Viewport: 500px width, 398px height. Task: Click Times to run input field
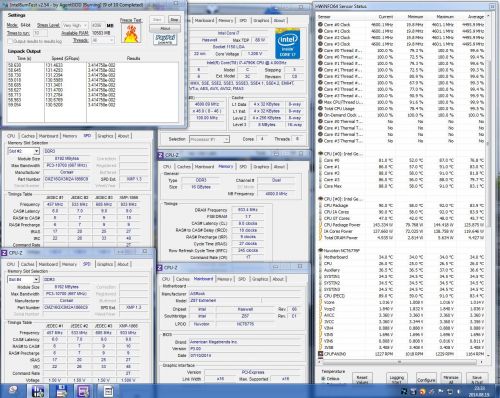40,33
